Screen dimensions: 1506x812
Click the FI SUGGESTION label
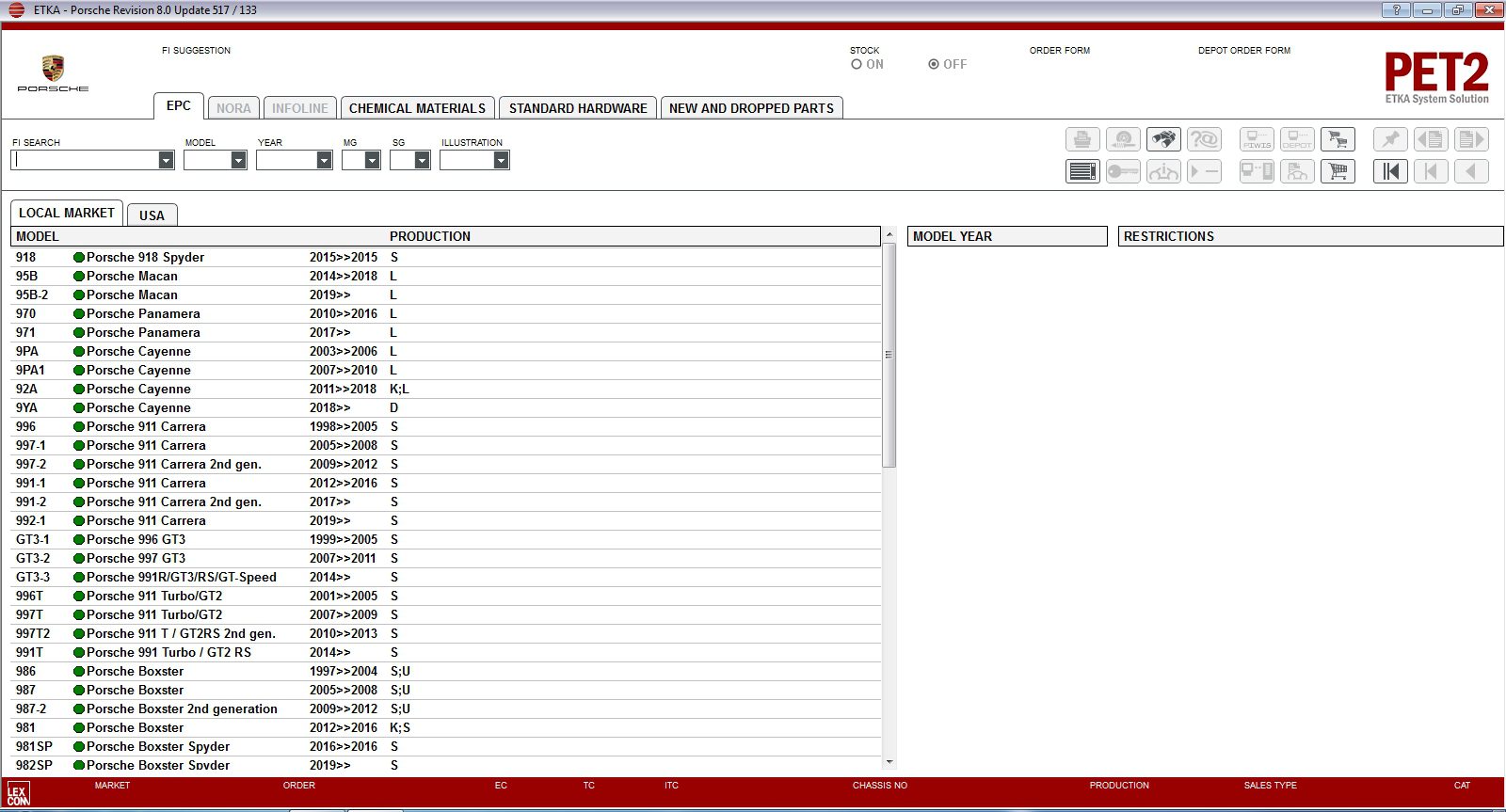[196, 51]
